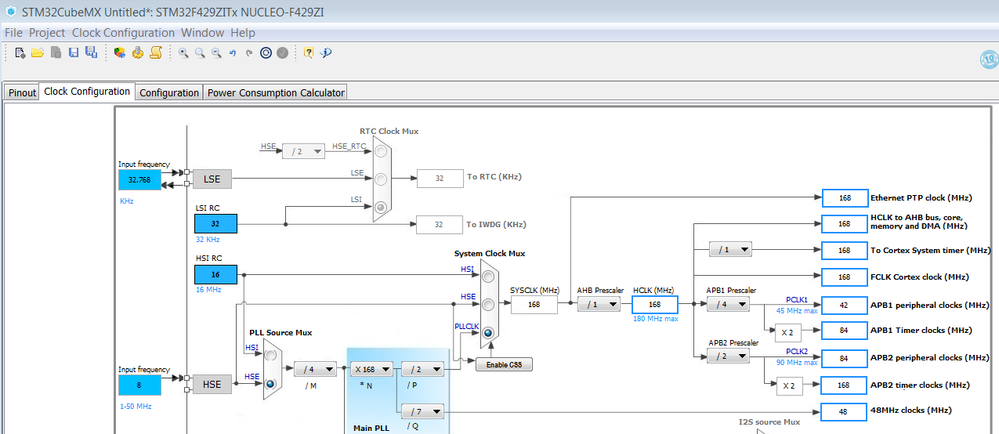
Task: Select HSE_RTC in the RTC Clock Mux
Action: (381, 151)
